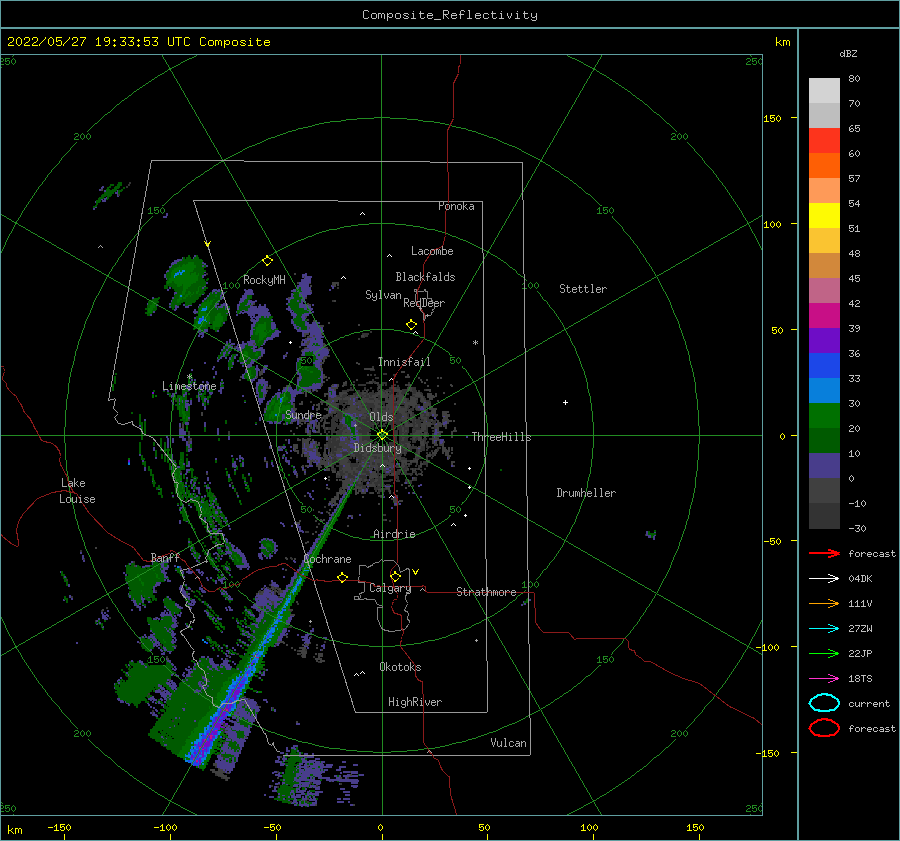Click the Calgary city label
This screenshot has height=841, width=900.
390,588
